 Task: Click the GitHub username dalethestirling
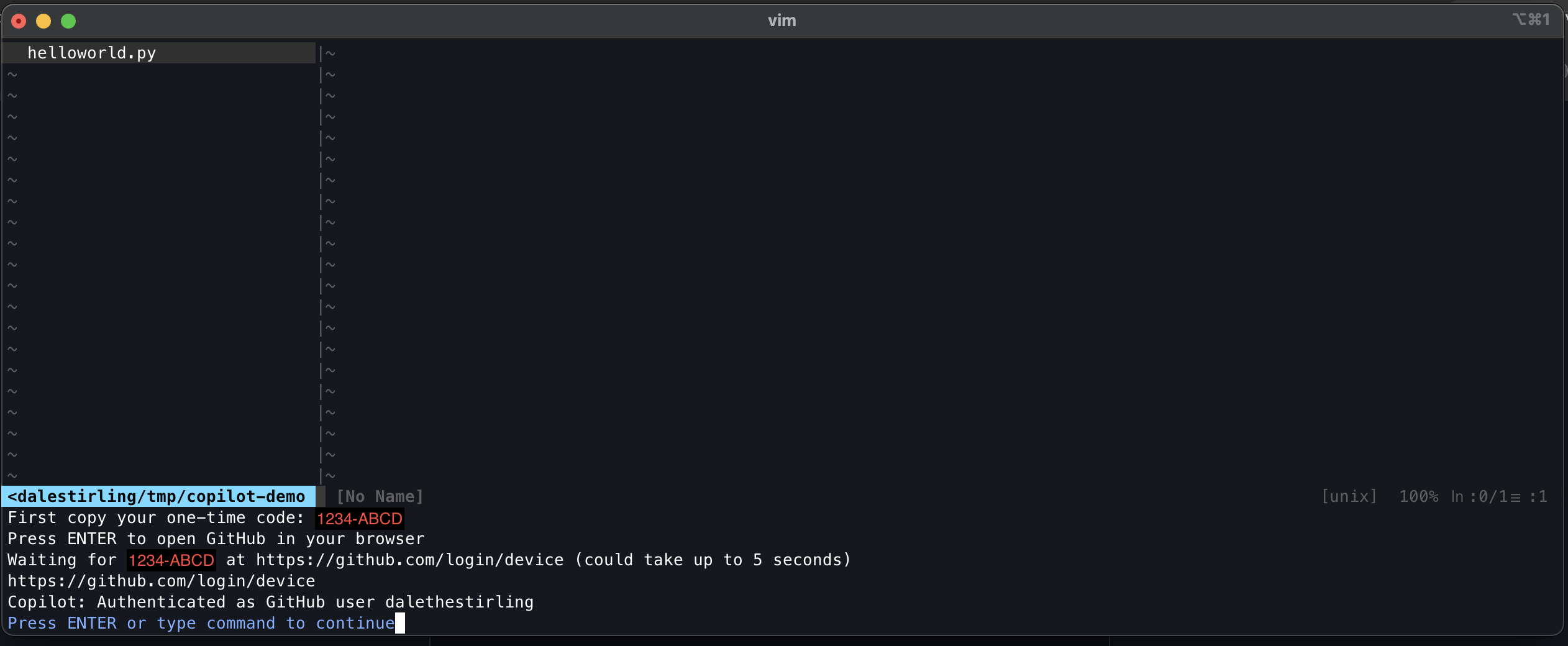(459, 603)
